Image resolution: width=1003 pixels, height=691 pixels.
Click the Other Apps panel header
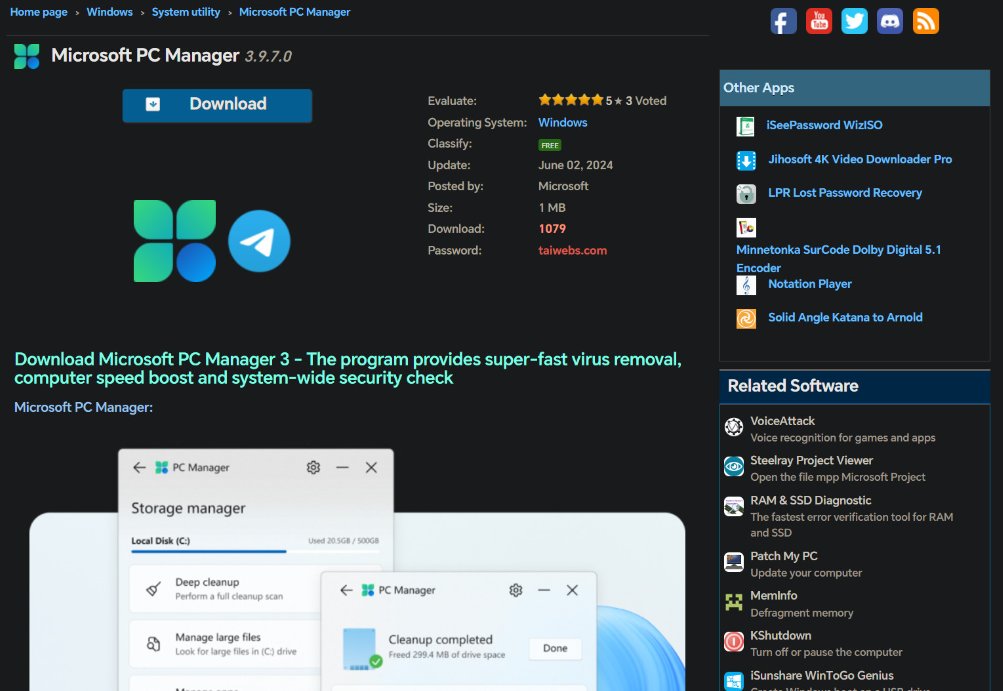[855, 88]
